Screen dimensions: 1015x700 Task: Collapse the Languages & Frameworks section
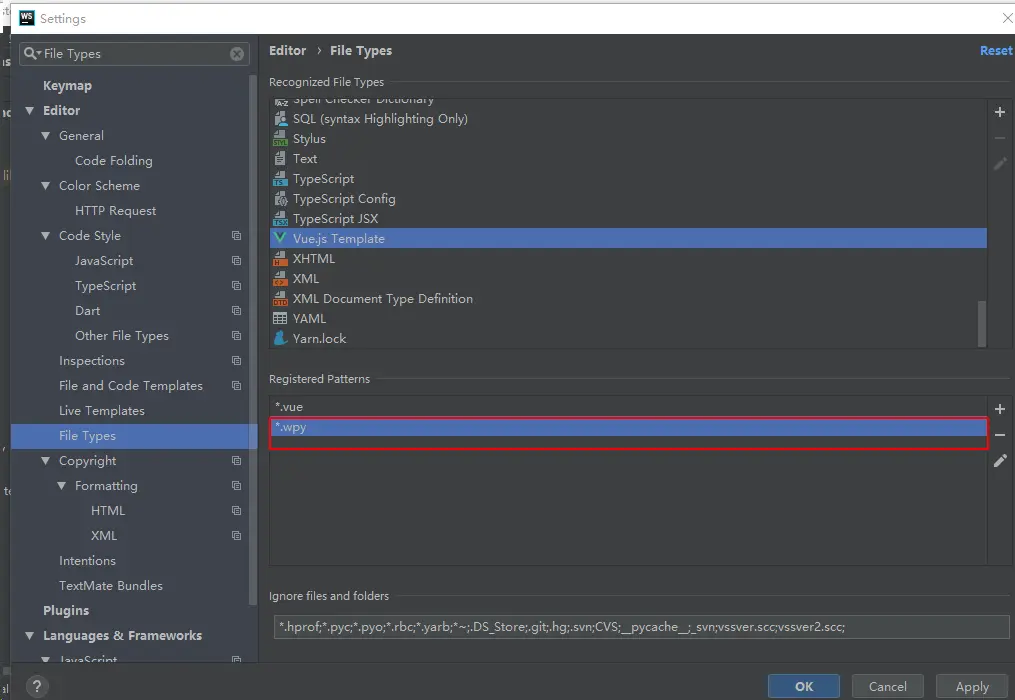click(x=30, y=636)
